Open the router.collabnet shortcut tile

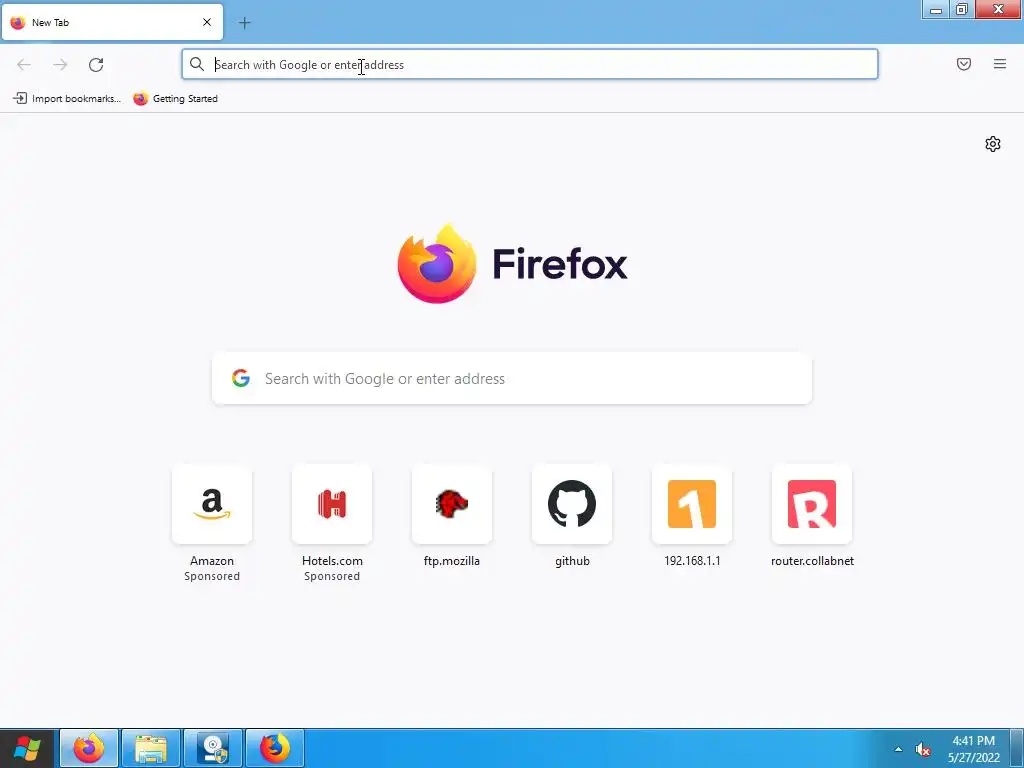(812, 504)
